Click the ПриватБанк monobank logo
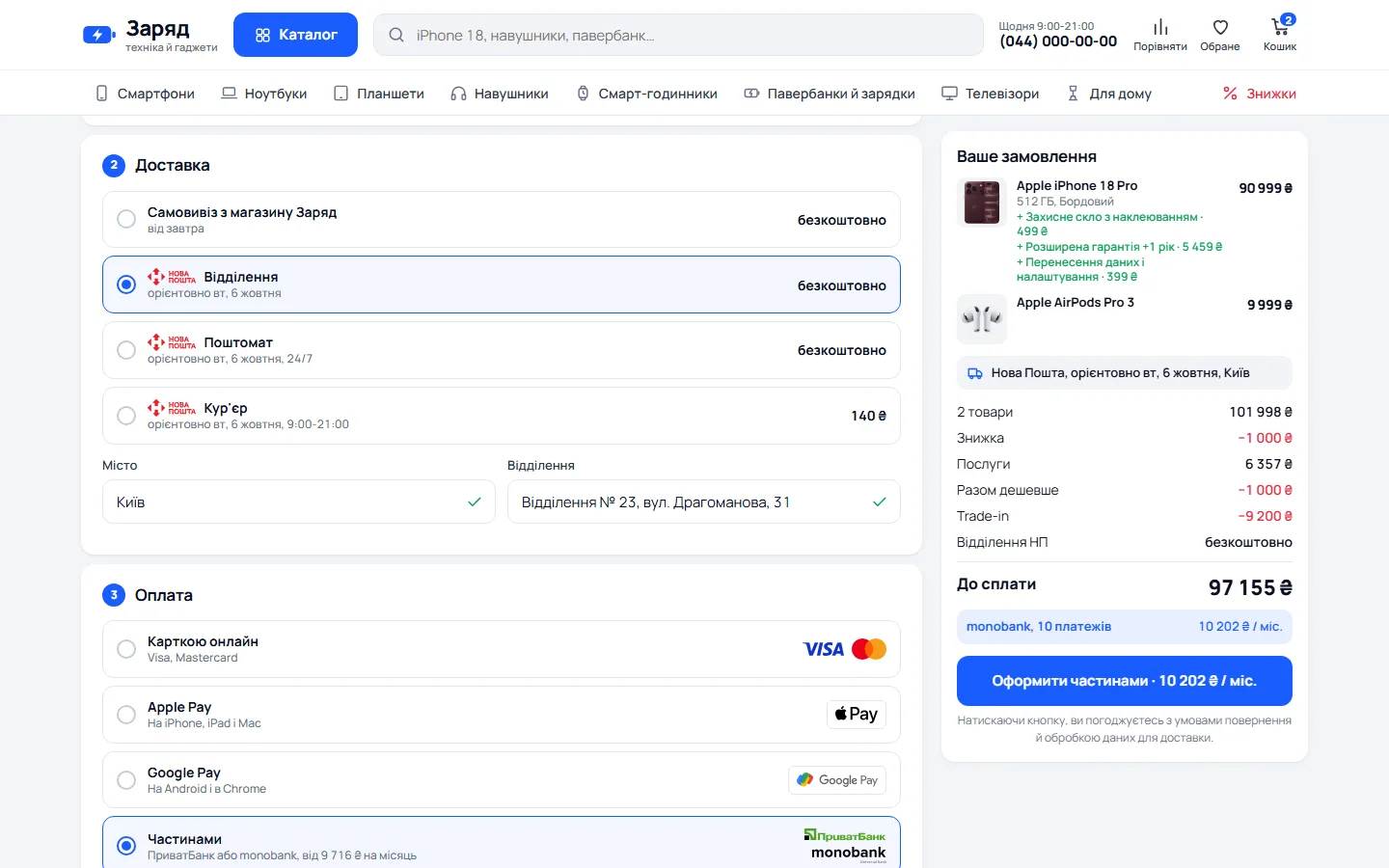The image size is (1389, 868). point(845,845)
